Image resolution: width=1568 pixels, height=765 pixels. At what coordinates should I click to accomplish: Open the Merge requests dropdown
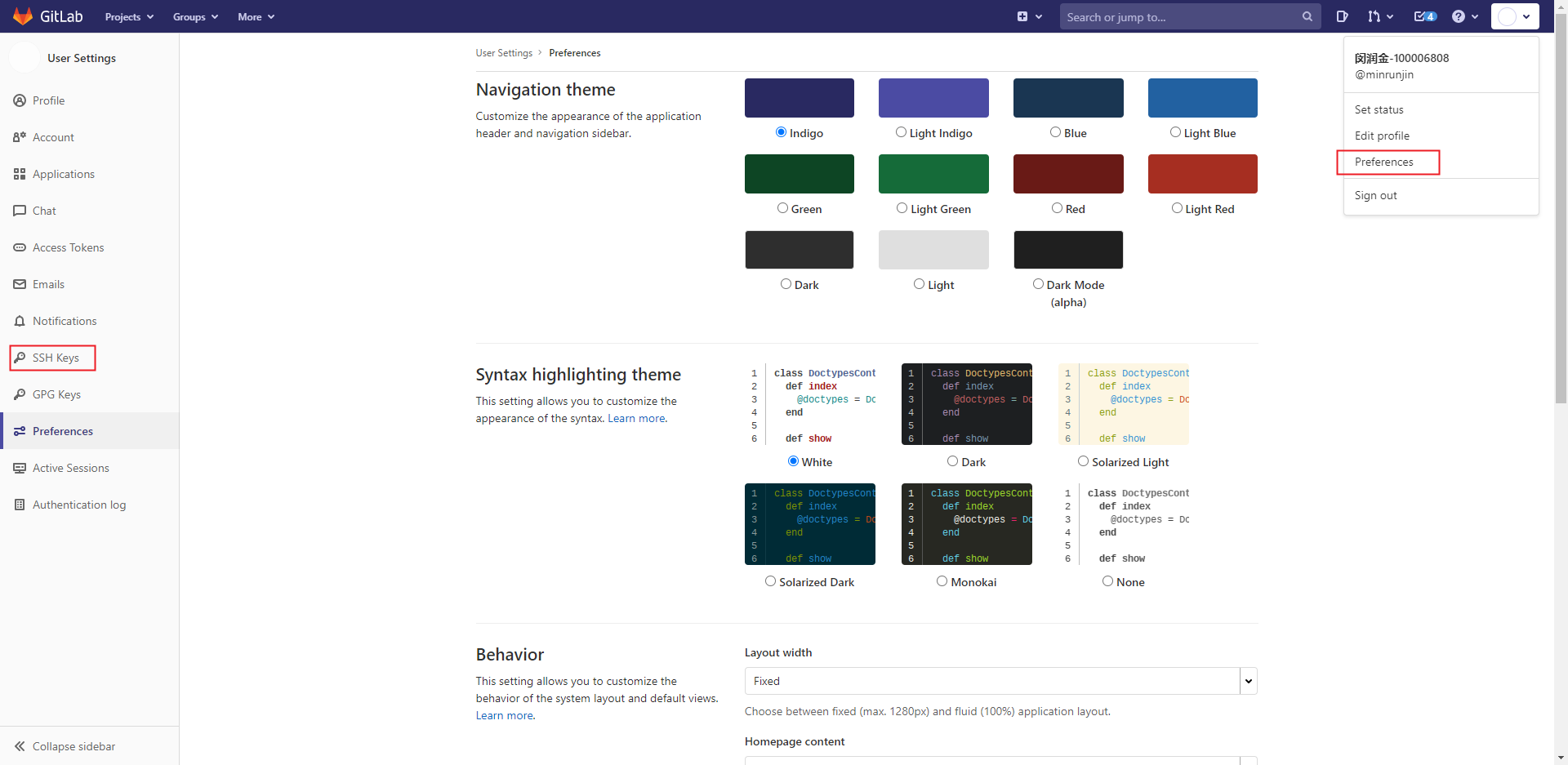pos(1380,16)
